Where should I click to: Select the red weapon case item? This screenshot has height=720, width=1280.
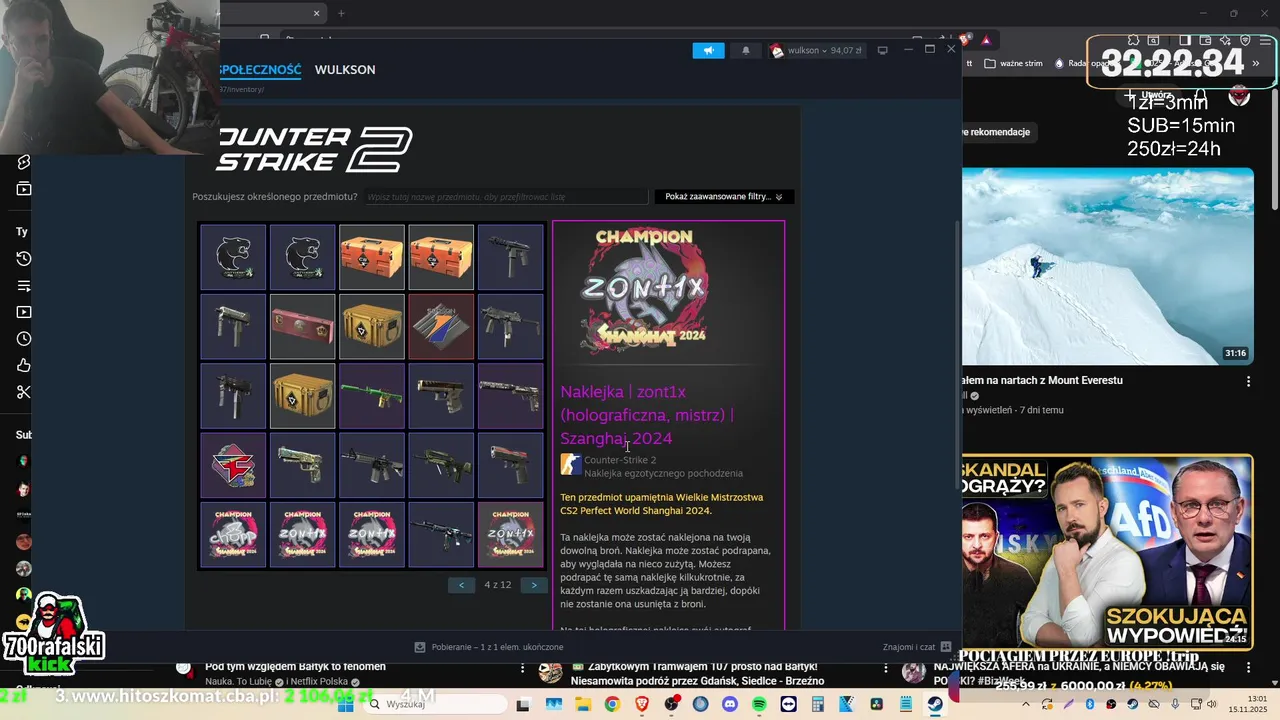tap(302, 327)
